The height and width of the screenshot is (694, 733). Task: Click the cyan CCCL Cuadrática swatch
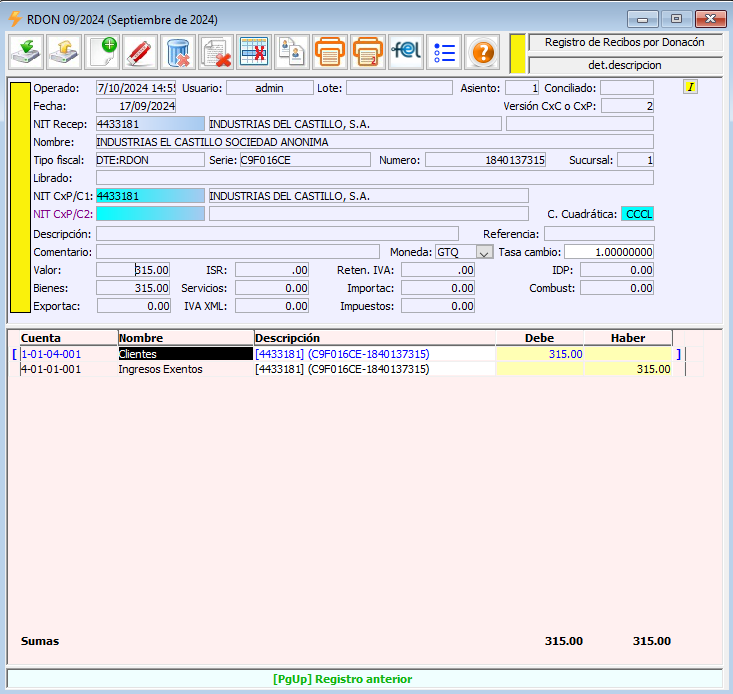637,214
